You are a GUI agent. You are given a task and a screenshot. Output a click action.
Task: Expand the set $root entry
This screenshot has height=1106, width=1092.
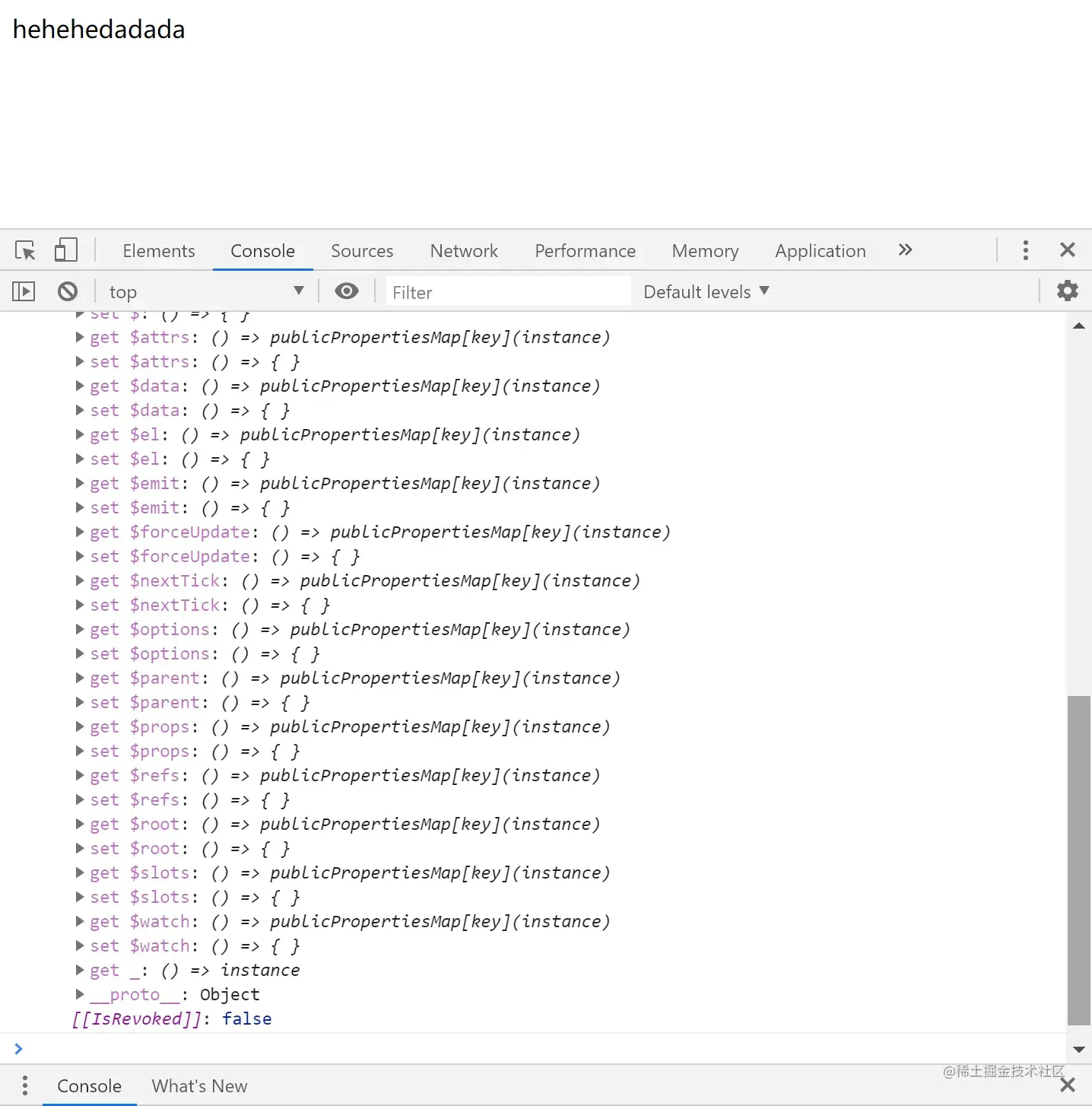point(80,848)
